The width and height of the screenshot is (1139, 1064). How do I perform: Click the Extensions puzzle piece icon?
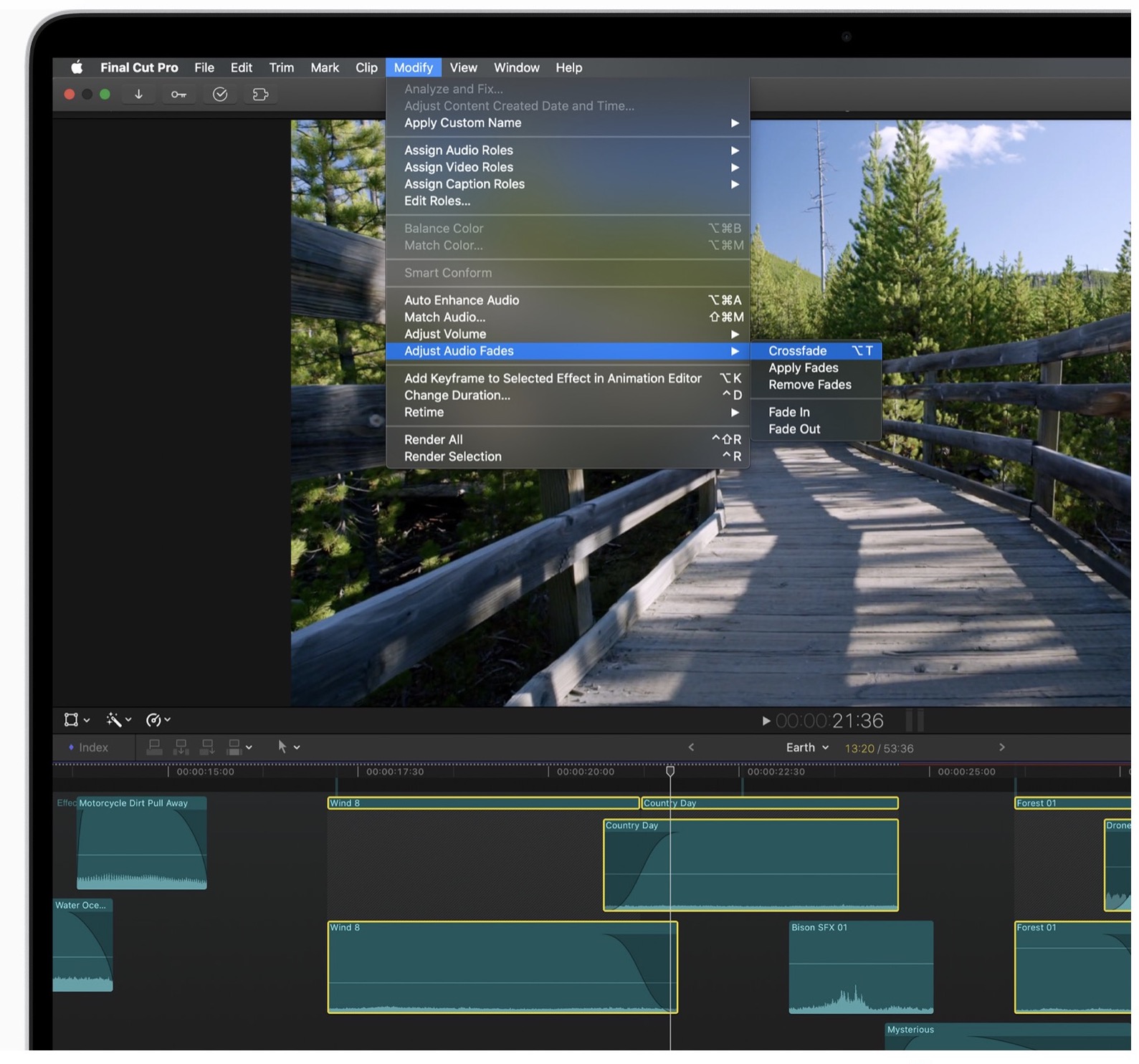point(260,95)
